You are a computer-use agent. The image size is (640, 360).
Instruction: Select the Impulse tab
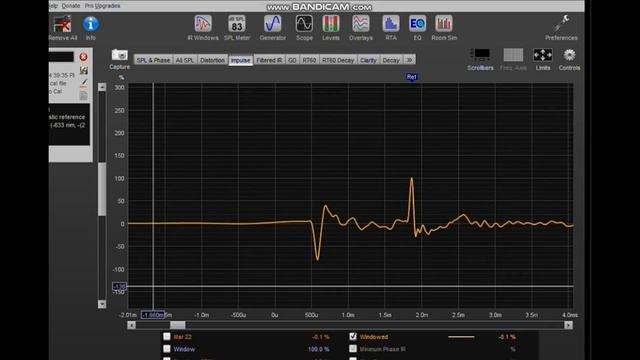click(x=240, y=60)
